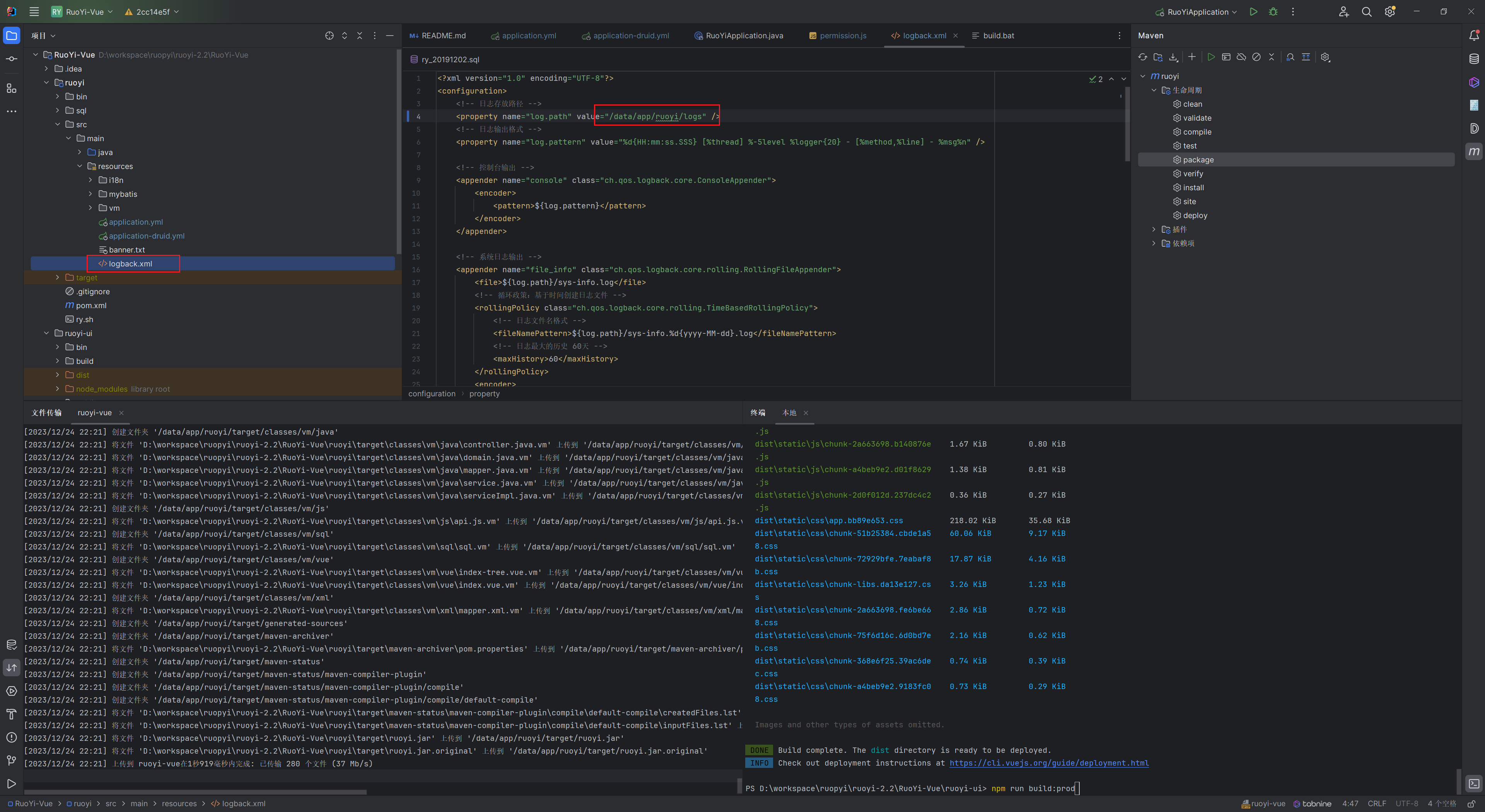Click UTF-8 encoding in status bar
Viewport: 1485px width, 812px height.
pos(1406,803)
